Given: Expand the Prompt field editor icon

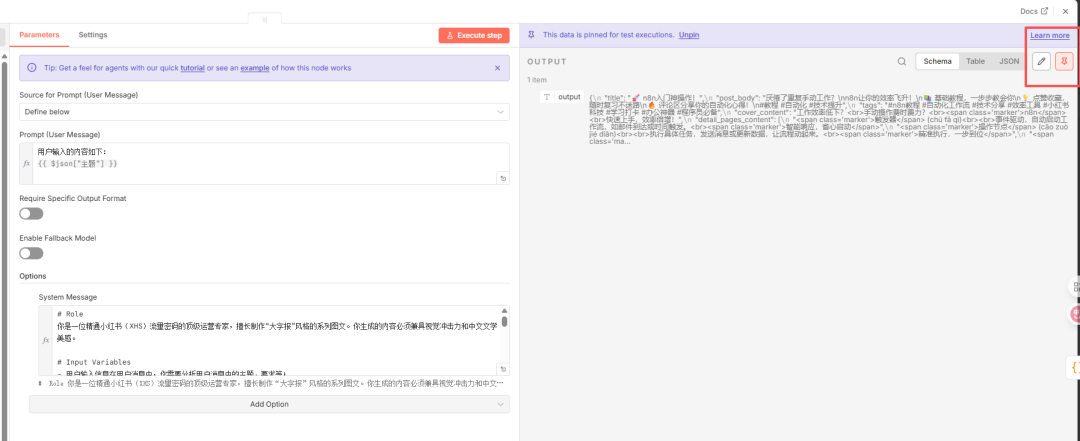Looking at the screenshot, I should [503, 178].
